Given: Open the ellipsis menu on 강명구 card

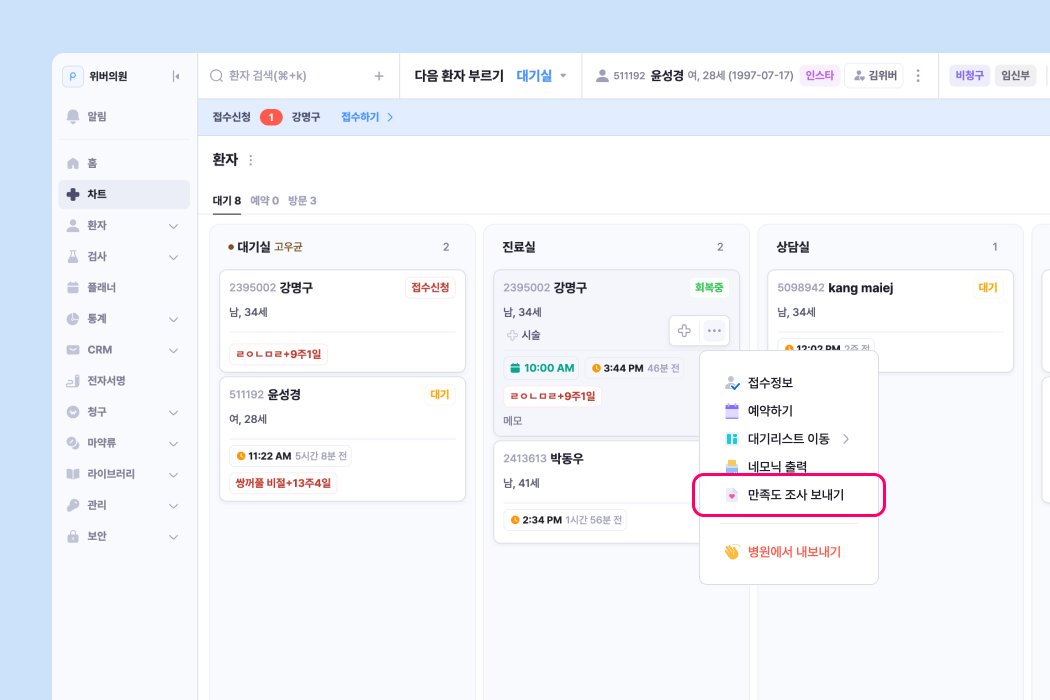Looking at the screenshot, I should pos(714,331).
